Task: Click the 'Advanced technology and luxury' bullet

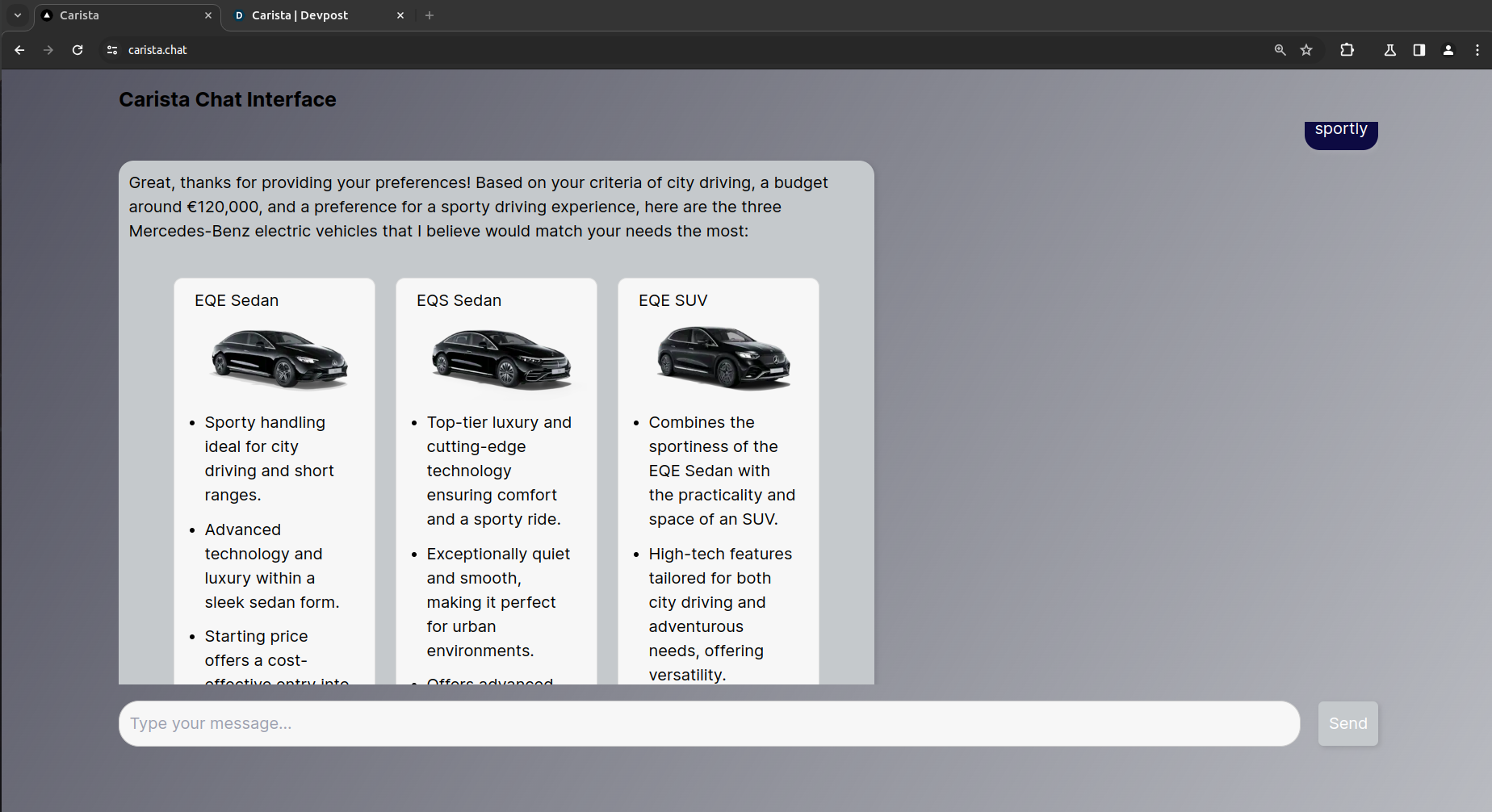Action: coord(272,566)
